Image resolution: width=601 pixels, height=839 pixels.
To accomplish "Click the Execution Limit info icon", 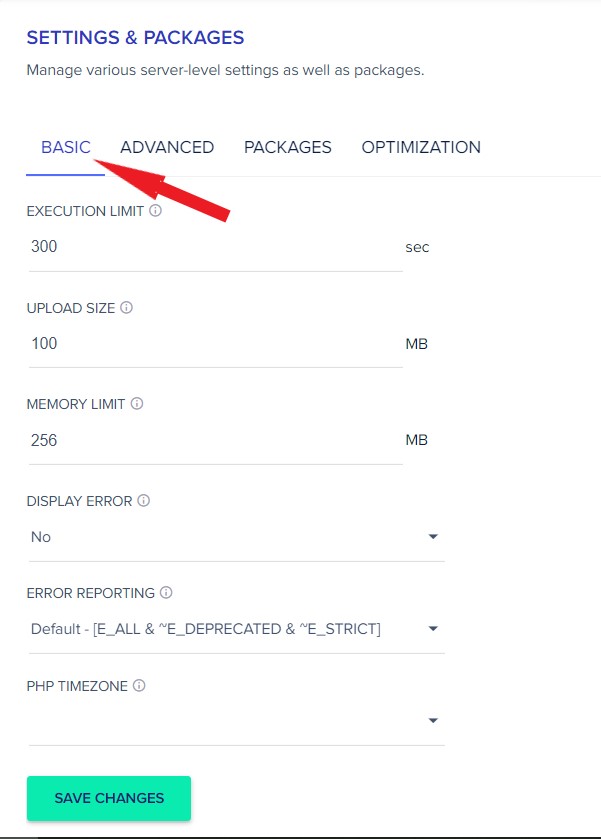I will pyautogui.click(x=155, y=210).
